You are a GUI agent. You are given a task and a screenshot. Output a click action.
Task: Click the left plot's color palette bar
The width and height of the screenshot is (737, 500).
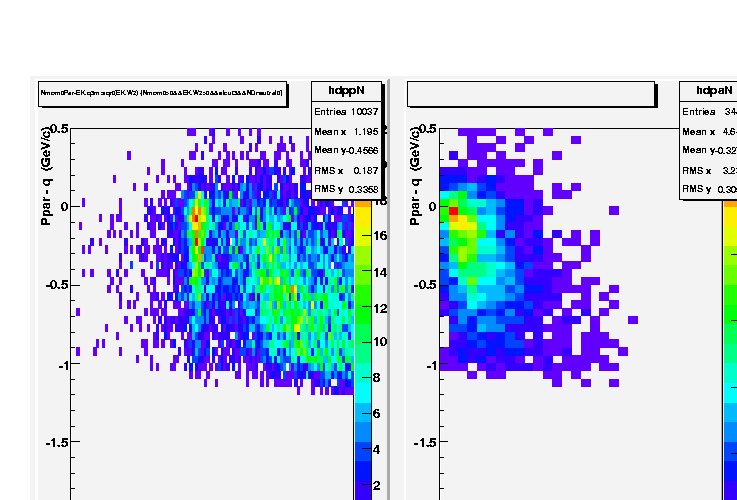point(362,350)
